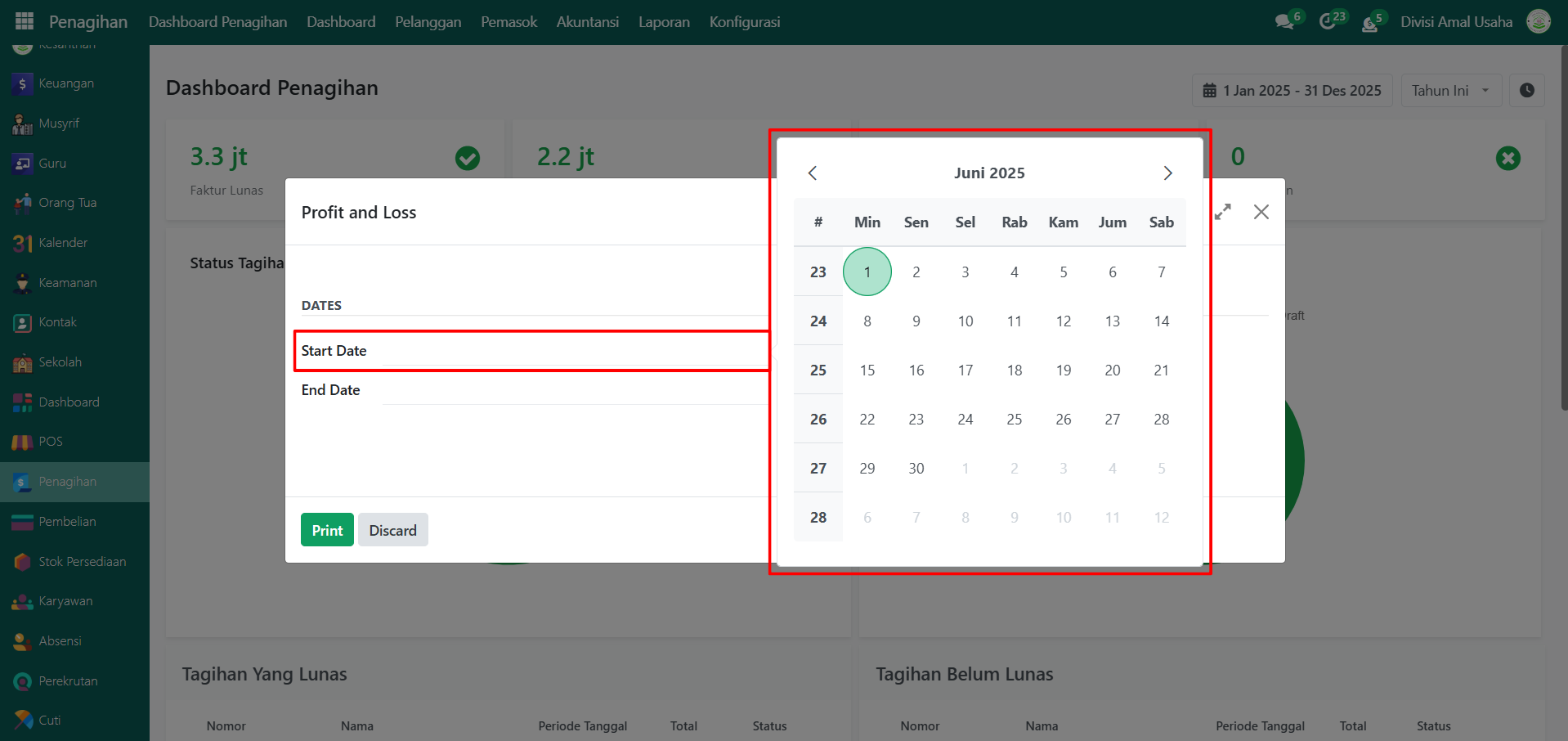Open the Akuntansi menu
The width and height of the screenshot is (1568, 741).
587,22
